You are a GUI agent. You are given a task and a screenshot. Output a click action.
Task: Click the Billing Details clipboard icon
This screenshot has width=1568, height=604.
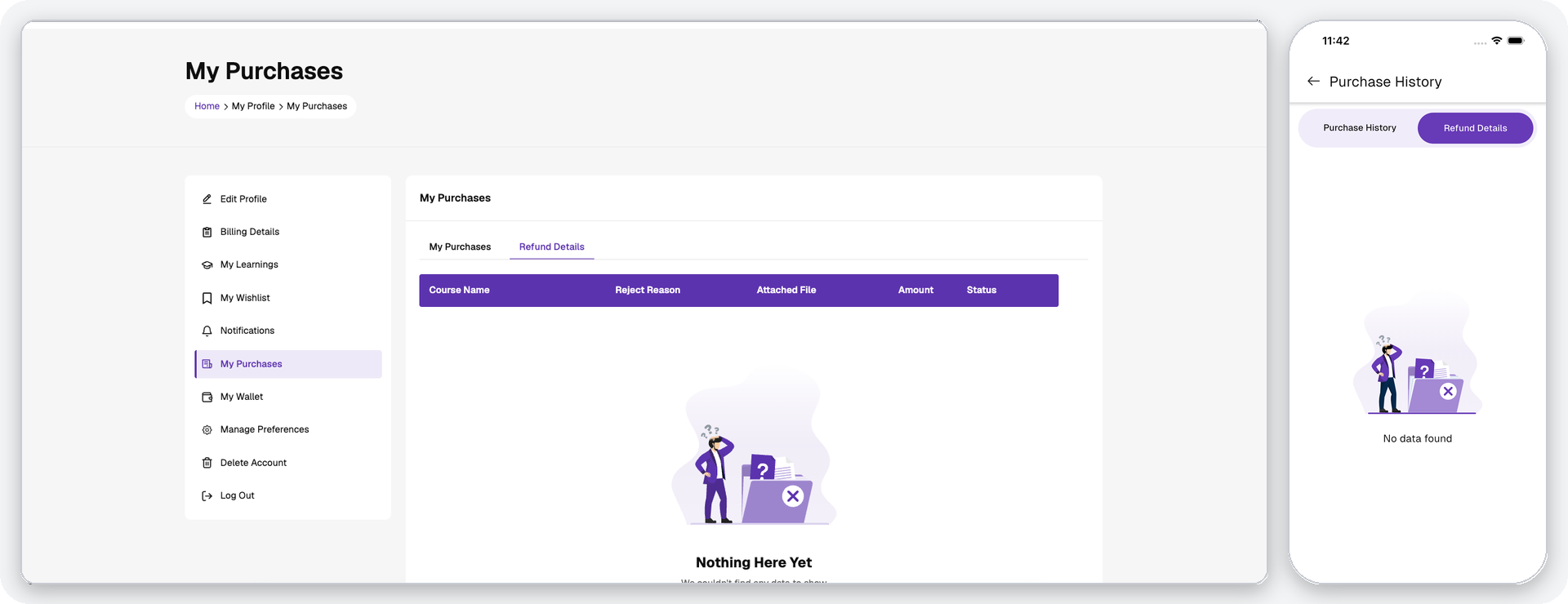click(207, 232)
